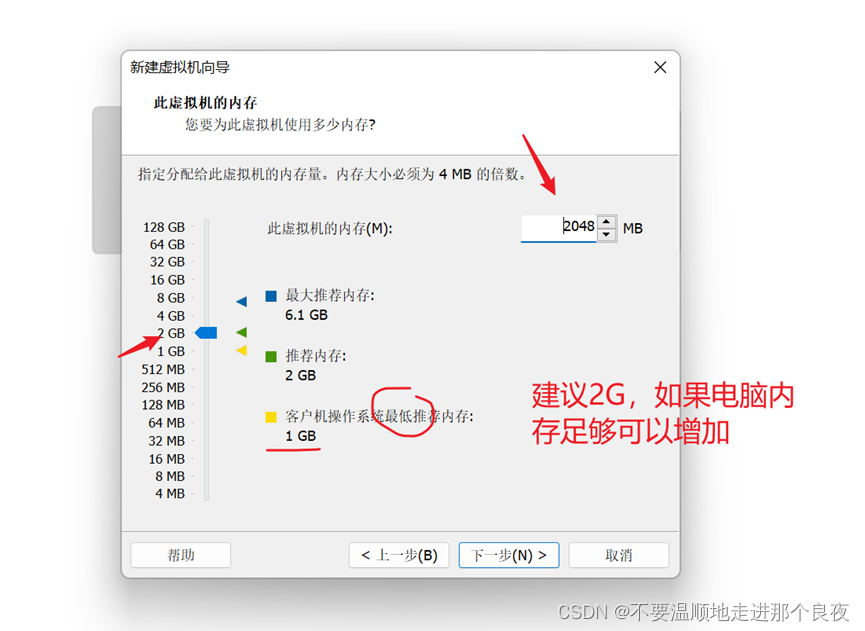Image resolution: width=865 pixels, height=631 pixels.
Task: Click the memory input field showing 2048
Action: point(559,227)
